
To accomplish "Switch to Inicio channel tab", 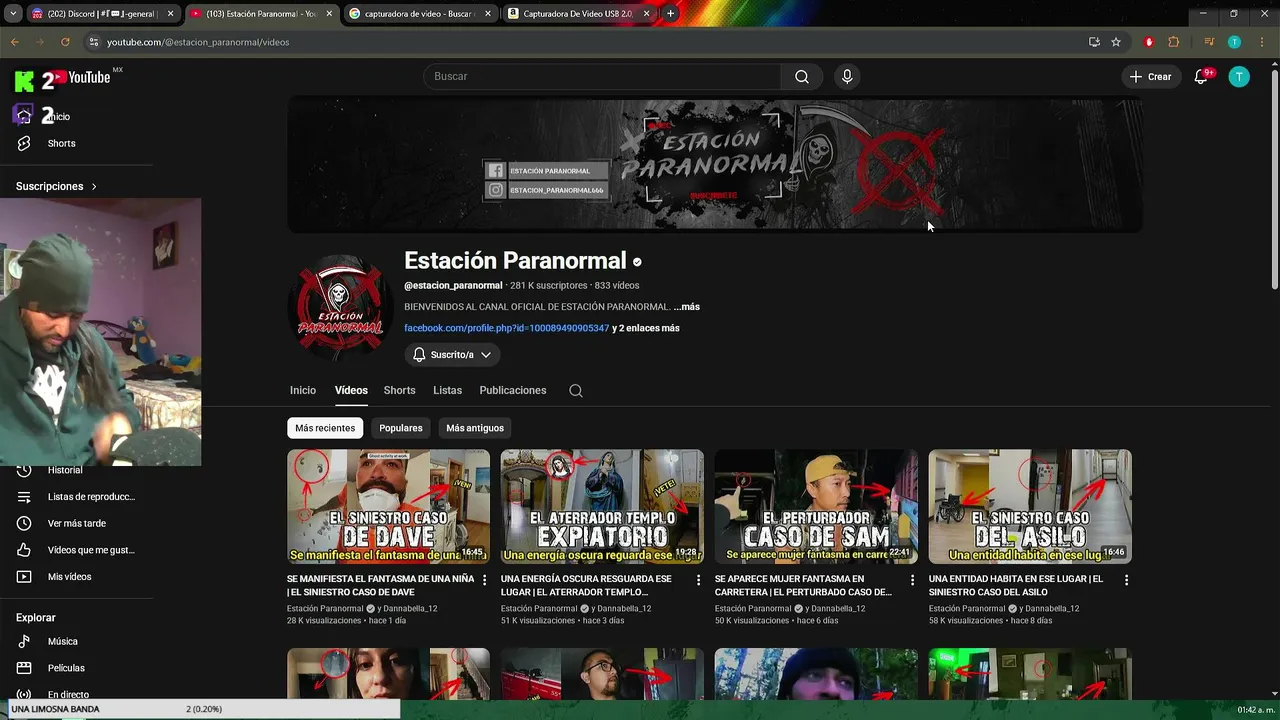I will click(x=303, y=390).
